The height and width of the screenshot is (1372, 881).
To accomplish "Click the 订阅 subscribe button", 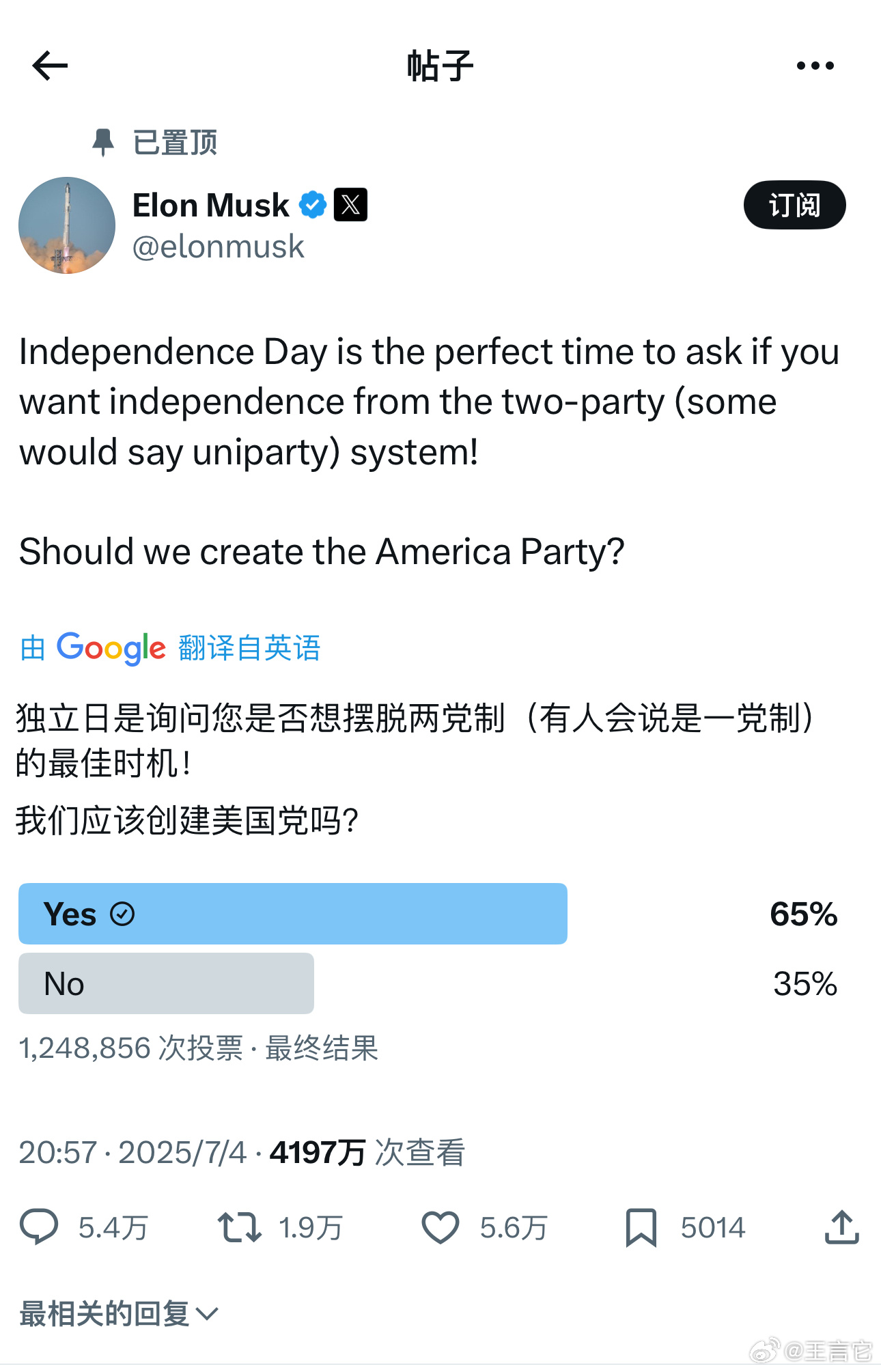I will coord(794,205).
